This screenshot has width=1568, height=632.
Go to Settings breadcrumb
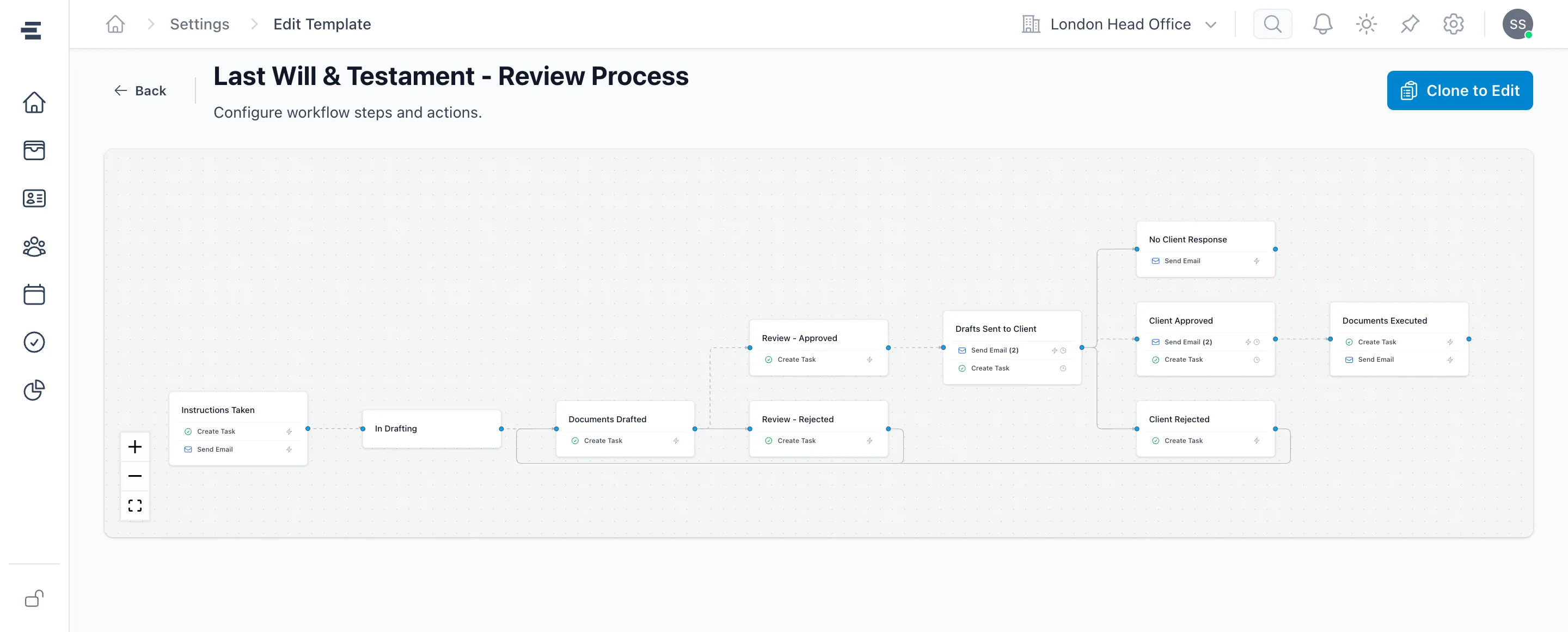tap(200, 25)
